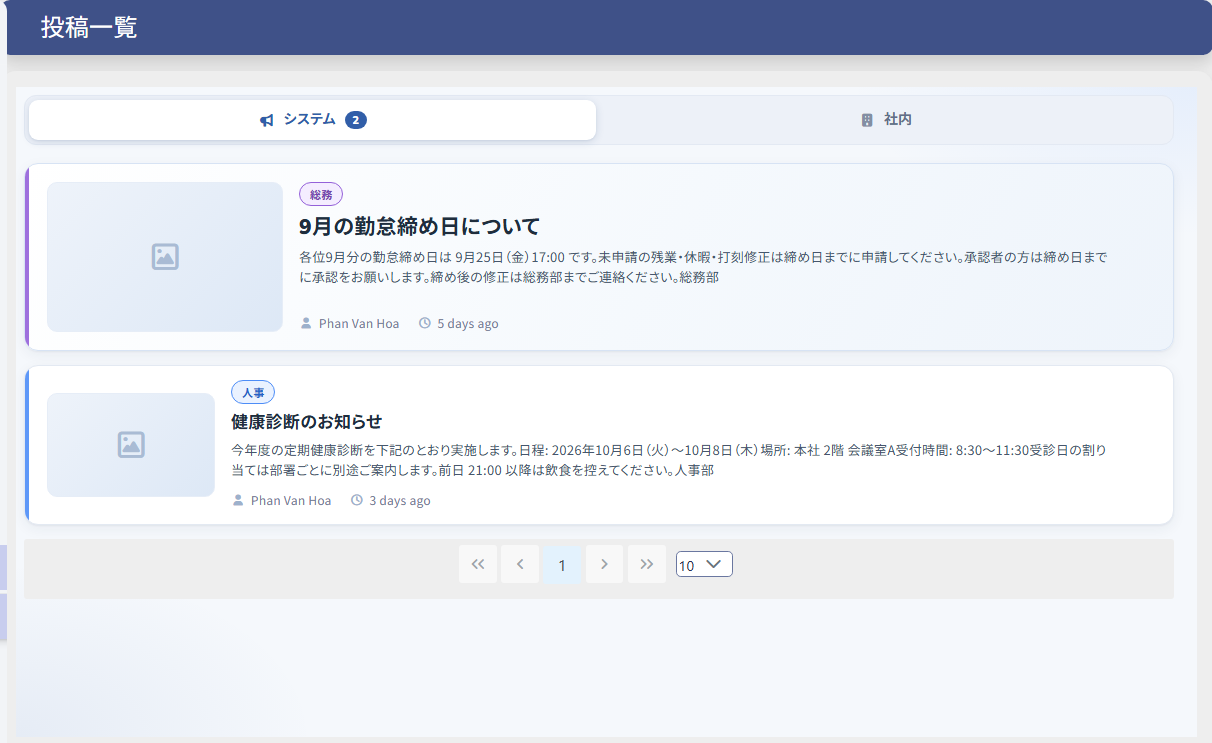Click the thumbnail of 健康診断 post
Screen dimensions: 1212x743
point(131,445)
